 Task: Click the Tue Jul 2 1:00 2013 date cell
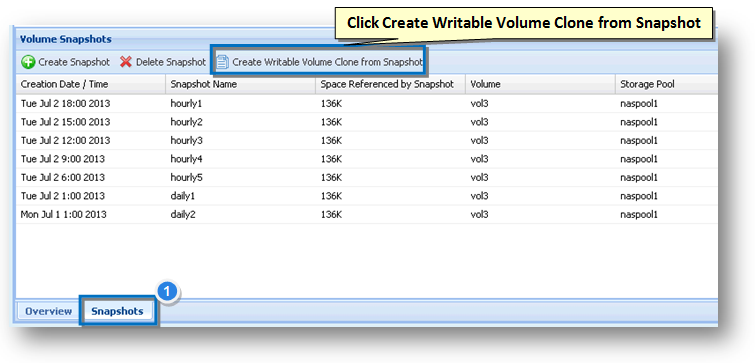click(91, 196)
